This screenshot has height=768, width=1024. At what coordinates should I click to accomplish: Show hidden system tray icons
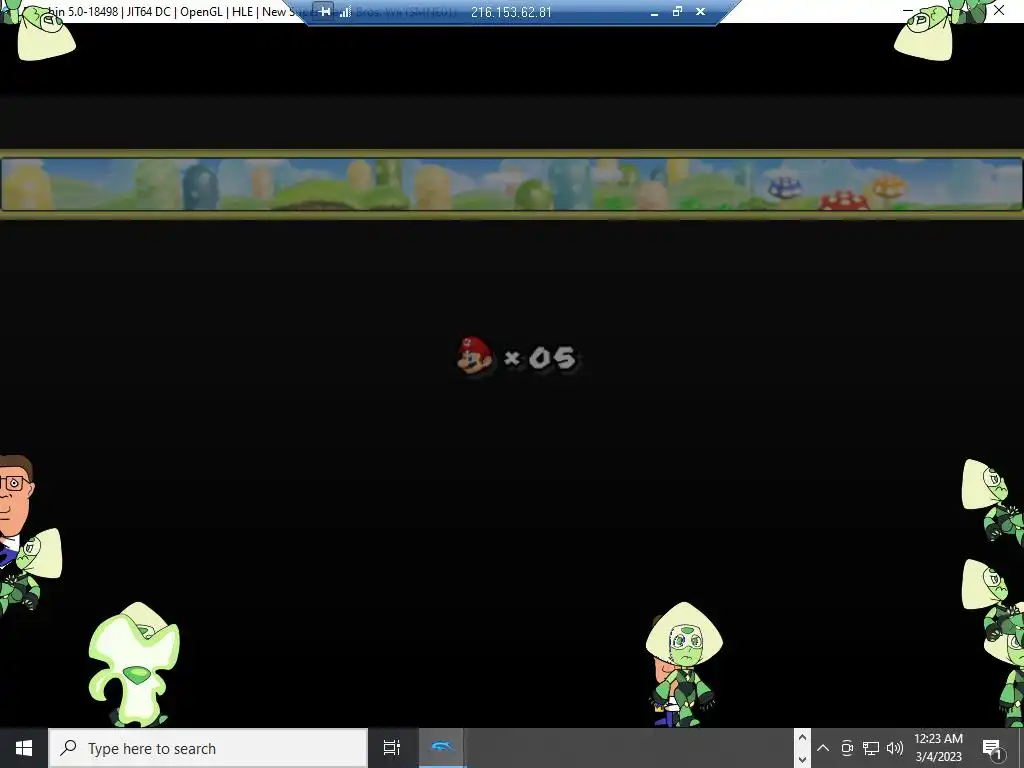pos(823,748)
